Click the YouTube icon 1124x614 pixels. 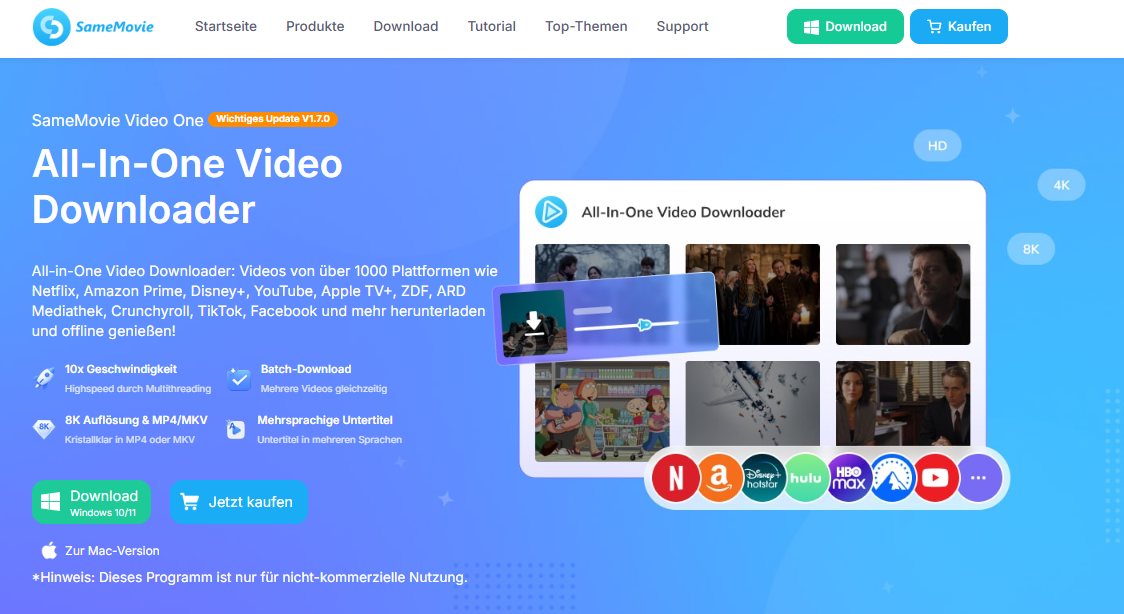(x=935, y=477)
